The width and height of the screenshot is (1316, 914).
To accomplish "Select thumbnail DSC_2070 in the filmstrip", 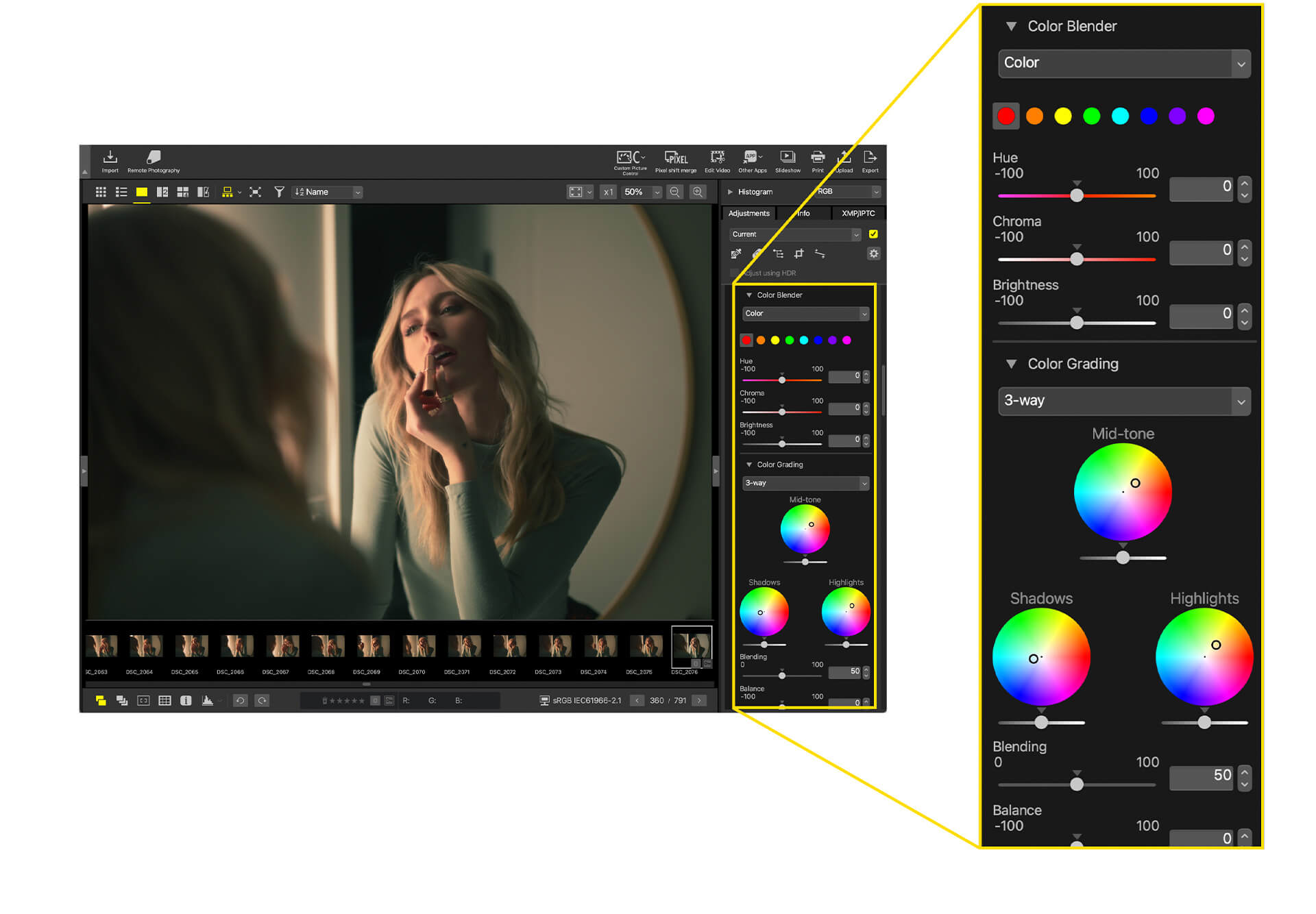I will [418, 645].
